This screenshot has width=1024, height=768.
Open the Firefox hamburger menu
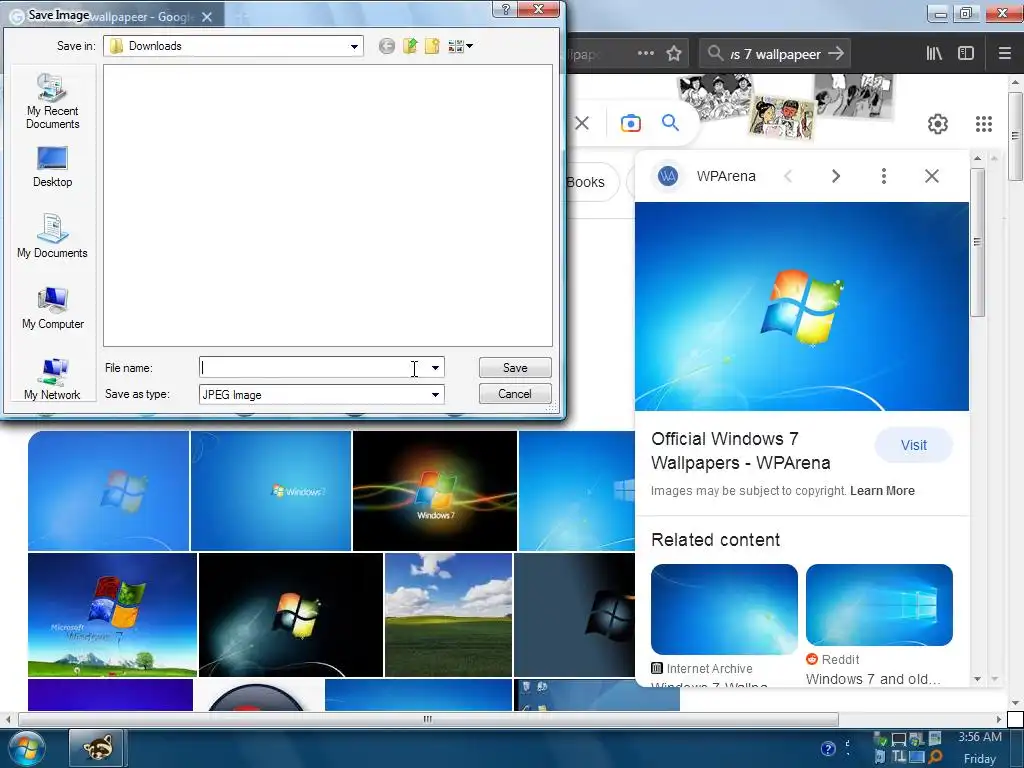[x=1005, y=54]
